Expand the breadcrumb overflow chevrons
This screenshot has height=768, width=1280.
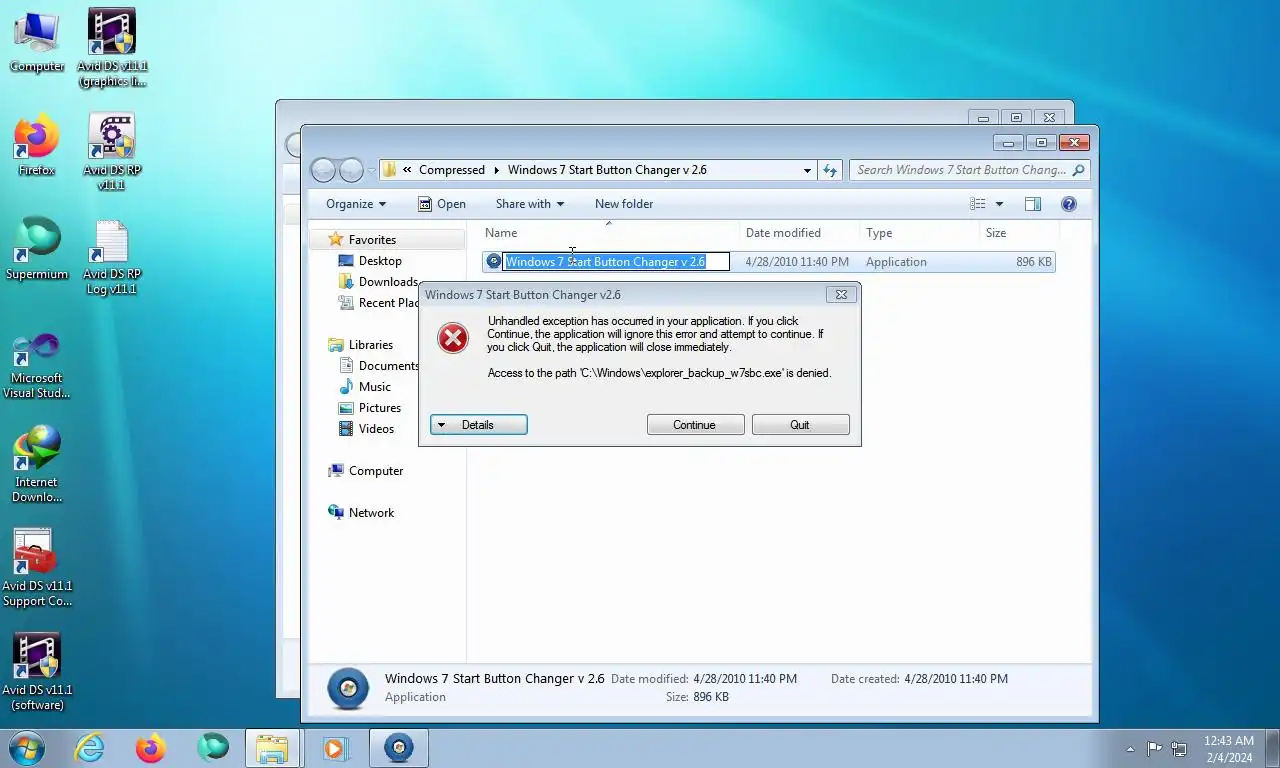click(407, 170)
